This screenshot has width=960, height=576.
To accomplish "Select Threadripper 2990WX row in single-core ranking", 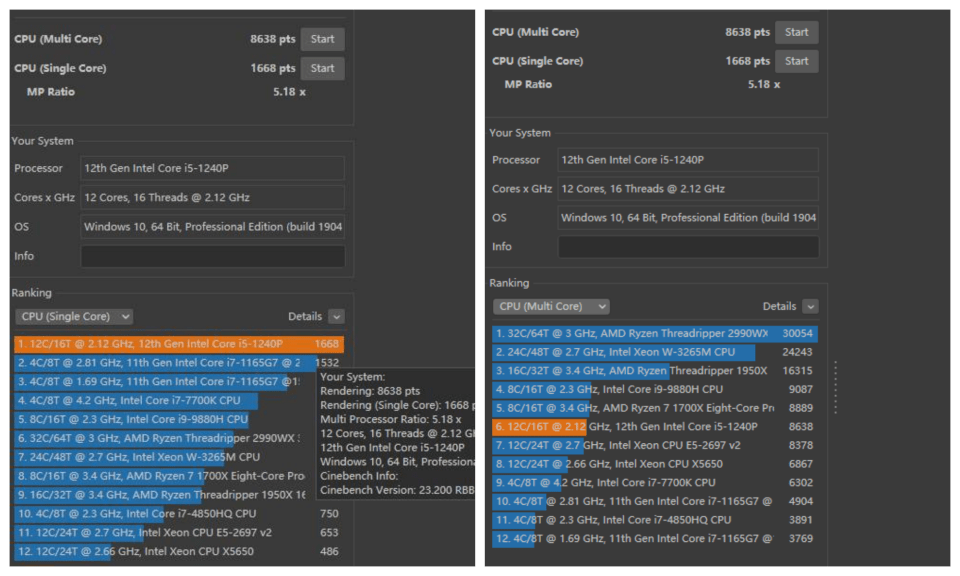I will pyautogui.click(x=165, y=438).
